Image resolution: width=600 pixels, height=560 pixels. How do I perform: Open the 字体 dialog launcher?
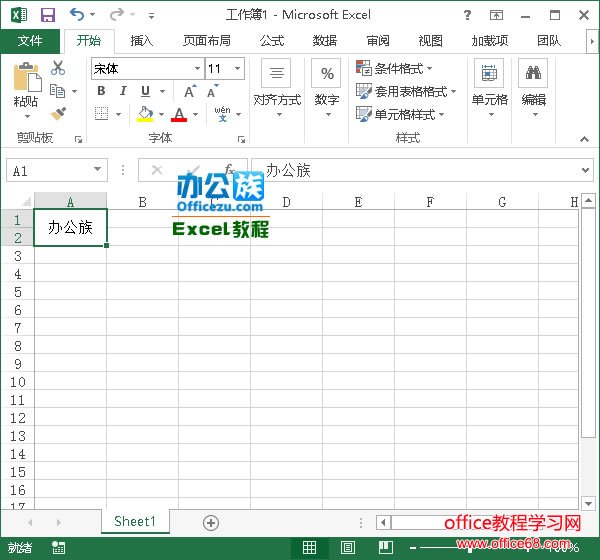point(241,139)
